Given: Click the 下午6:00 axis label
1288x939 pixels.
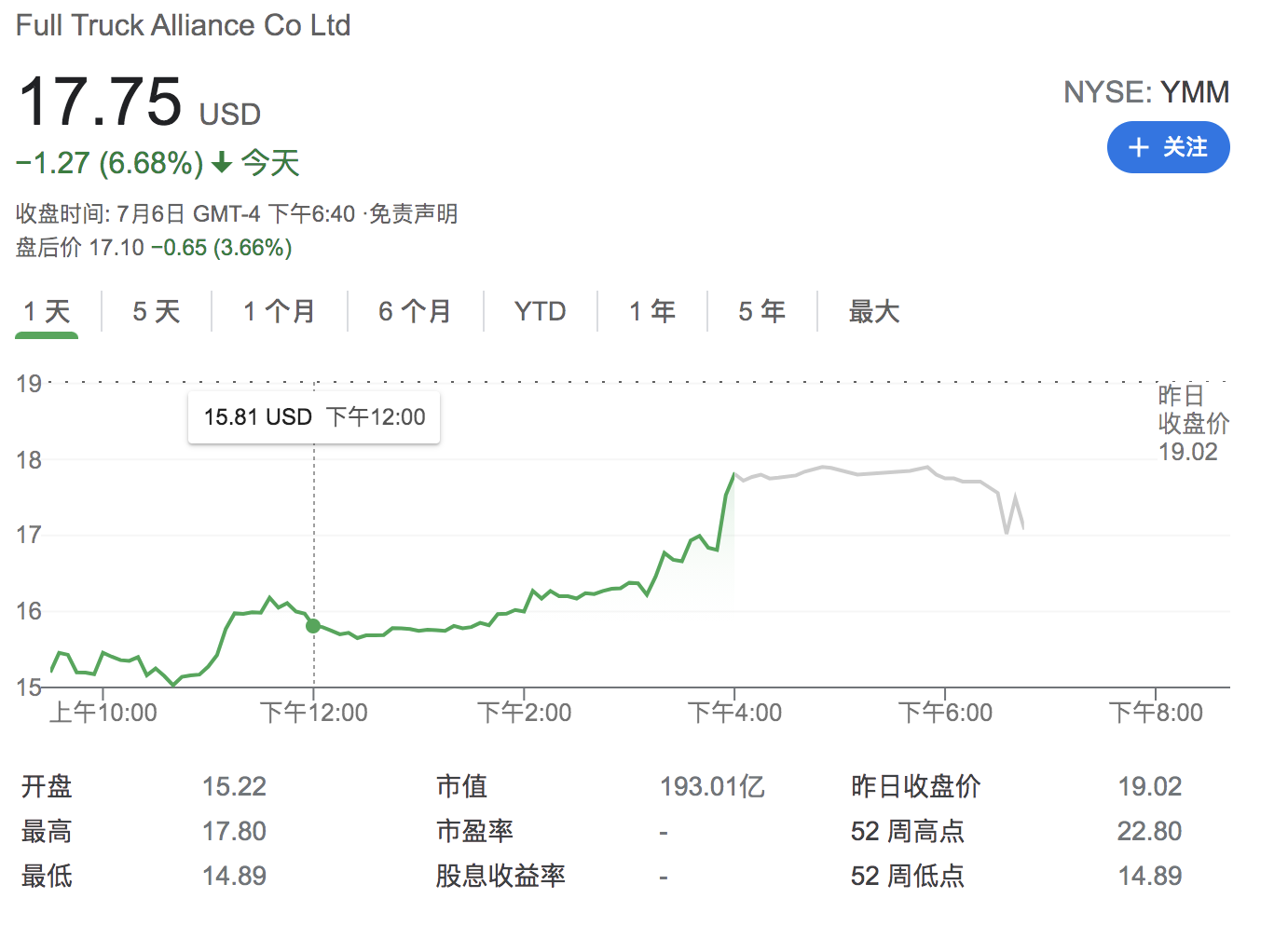Looking at the screenshot, I should click(x=945, y=713).
